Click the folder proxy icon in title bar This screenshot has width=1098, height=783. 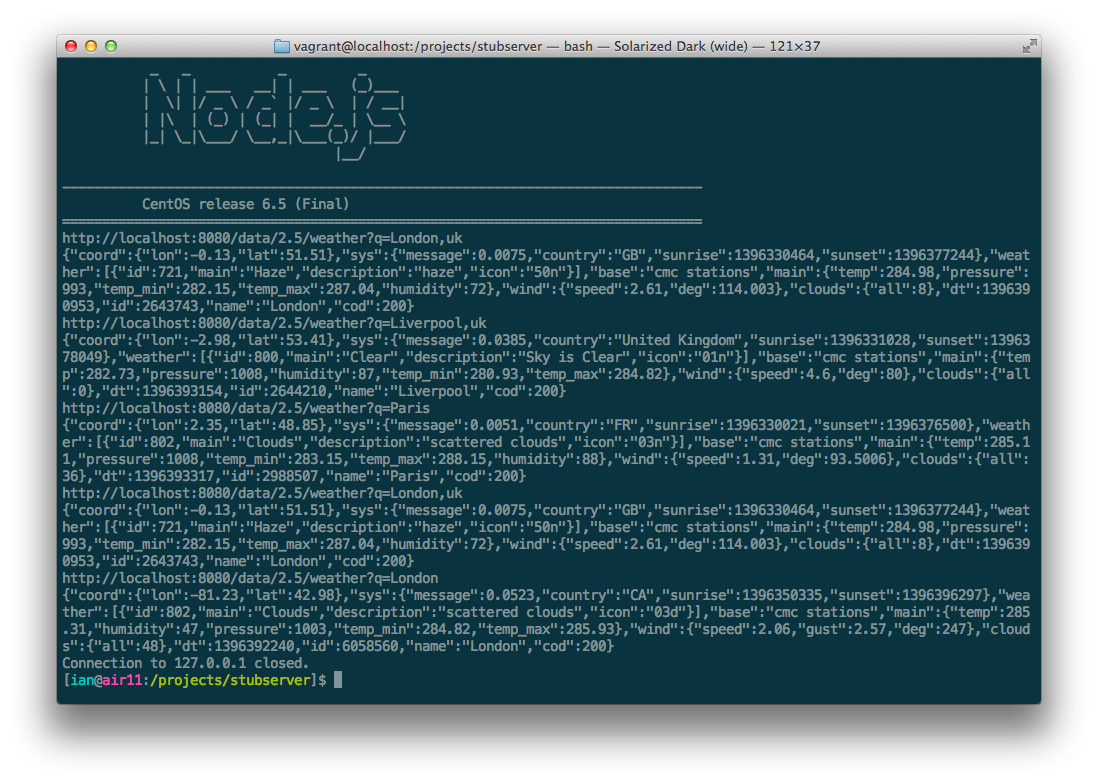[x=282, y=46]
